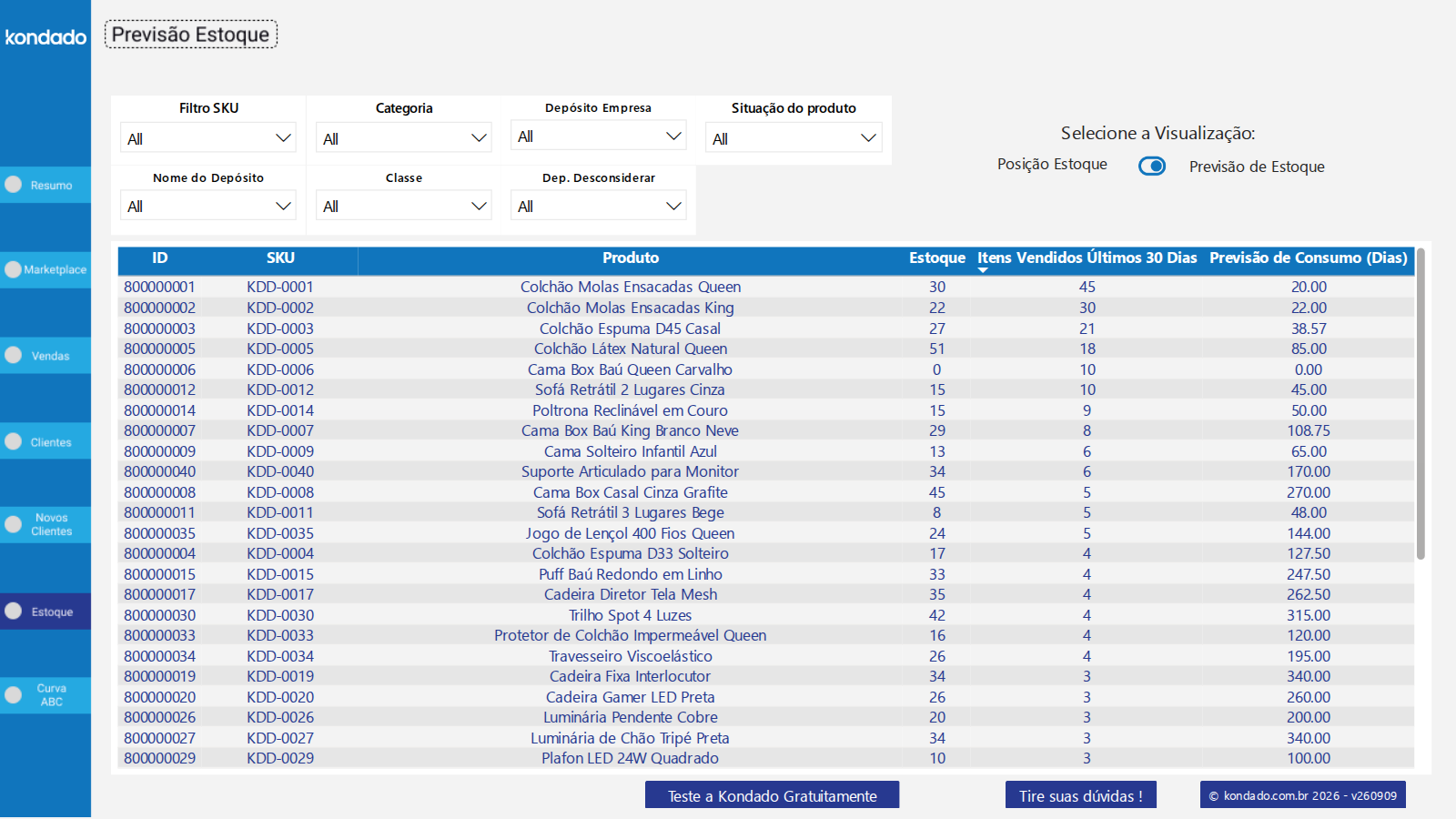Click ID cell 800000003
1456x819 pixels.
tap(160, 329)
